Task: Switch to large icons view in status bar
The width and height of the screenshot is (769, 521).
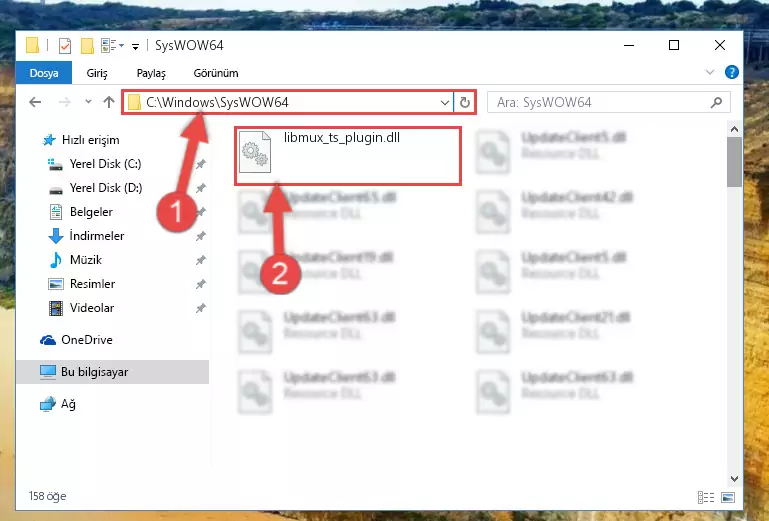Action: [x=728, y=497]
